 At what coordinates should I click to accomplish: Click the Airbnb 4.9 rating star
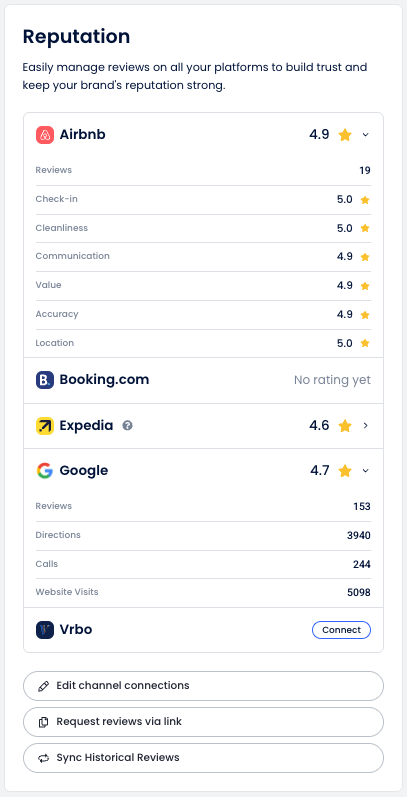tap(345, 135)
